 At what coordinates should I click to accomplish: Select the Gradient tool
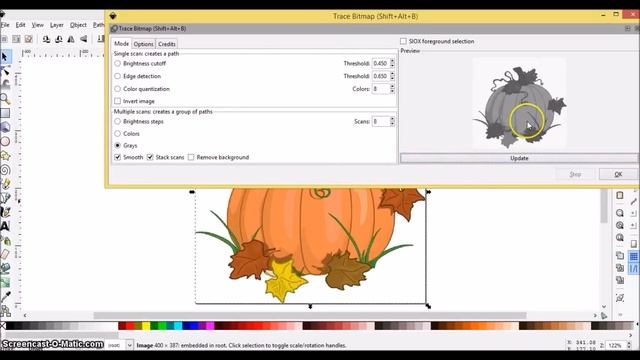5,282
